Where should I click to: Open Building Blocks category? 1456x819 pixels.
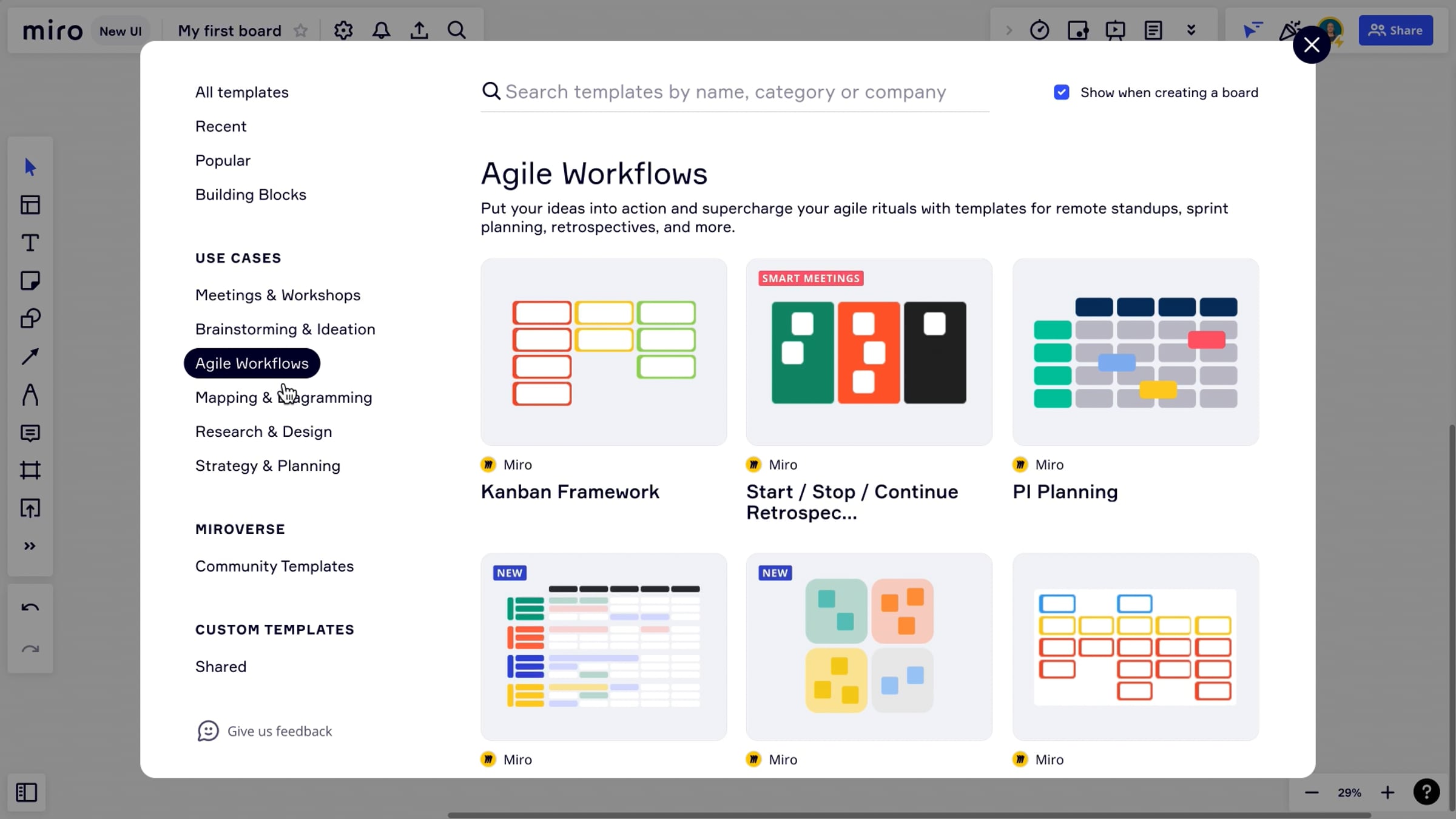[x=251, y=194]
